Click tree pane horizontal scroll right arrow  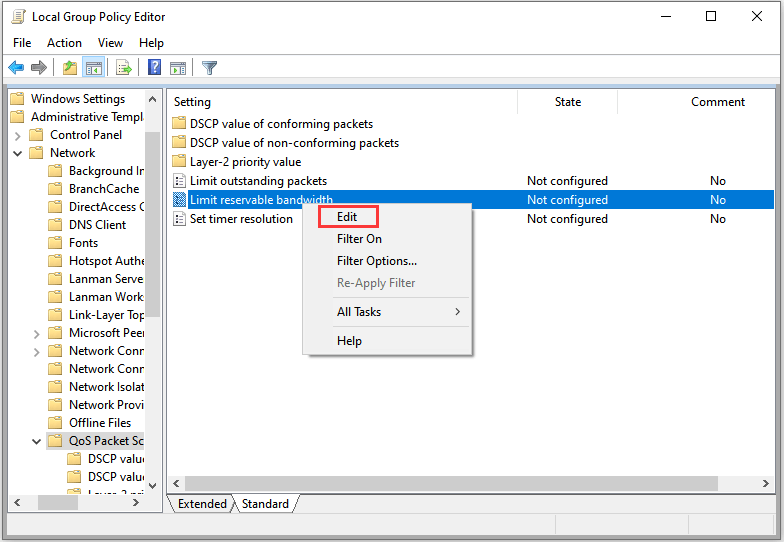pos(136,502)
